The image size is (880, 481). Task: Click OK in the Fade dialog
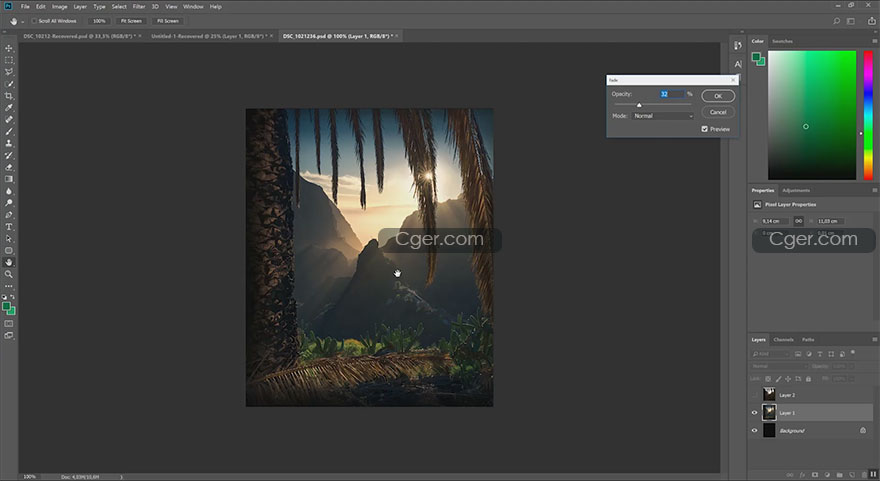pyautogui.click(x=718, y=96)
